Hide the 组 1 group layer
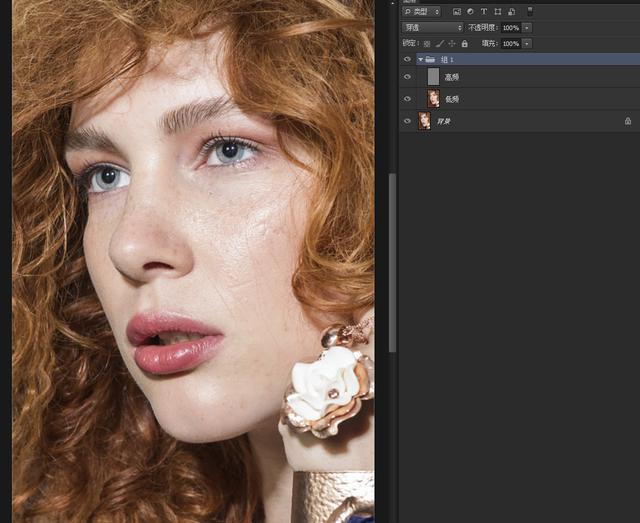Image resolution: width=640 pixels, height=523 pixels. (407, 60)
